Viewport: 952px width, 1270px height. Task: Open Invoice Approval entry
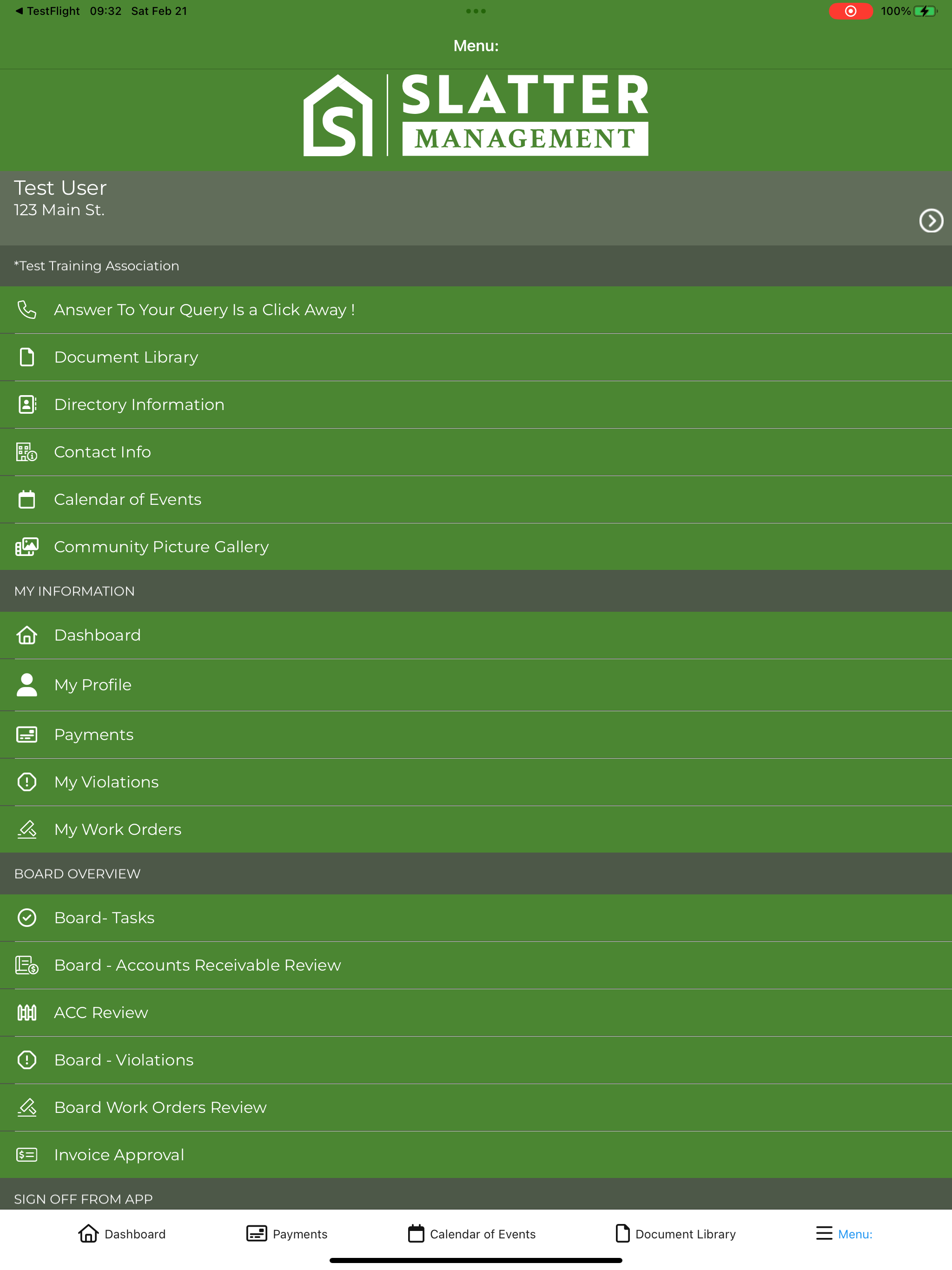tap(476, 1155)
